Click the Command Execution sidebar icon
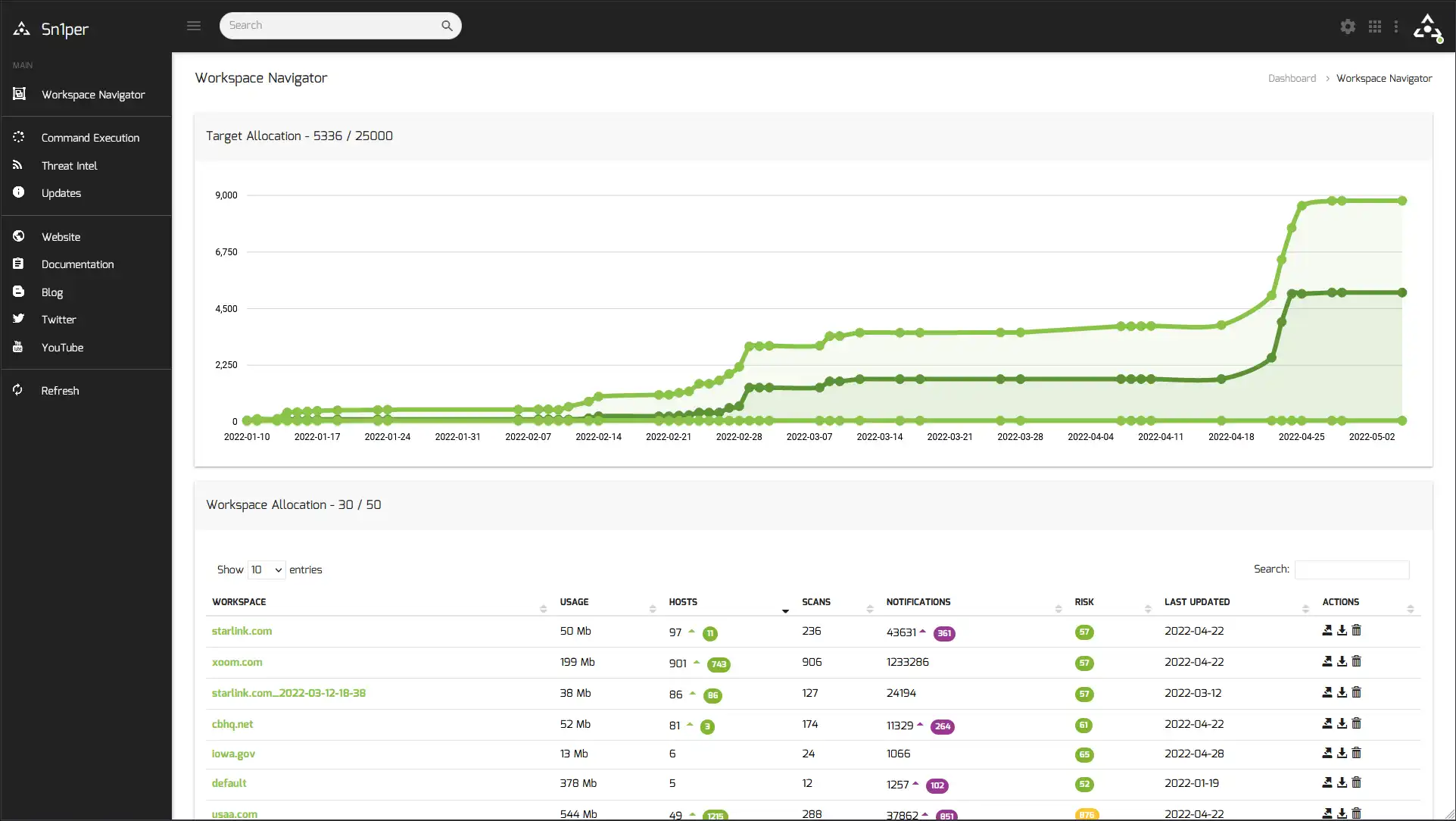Viewport: 1456px width, 821px height. [18, 137]
